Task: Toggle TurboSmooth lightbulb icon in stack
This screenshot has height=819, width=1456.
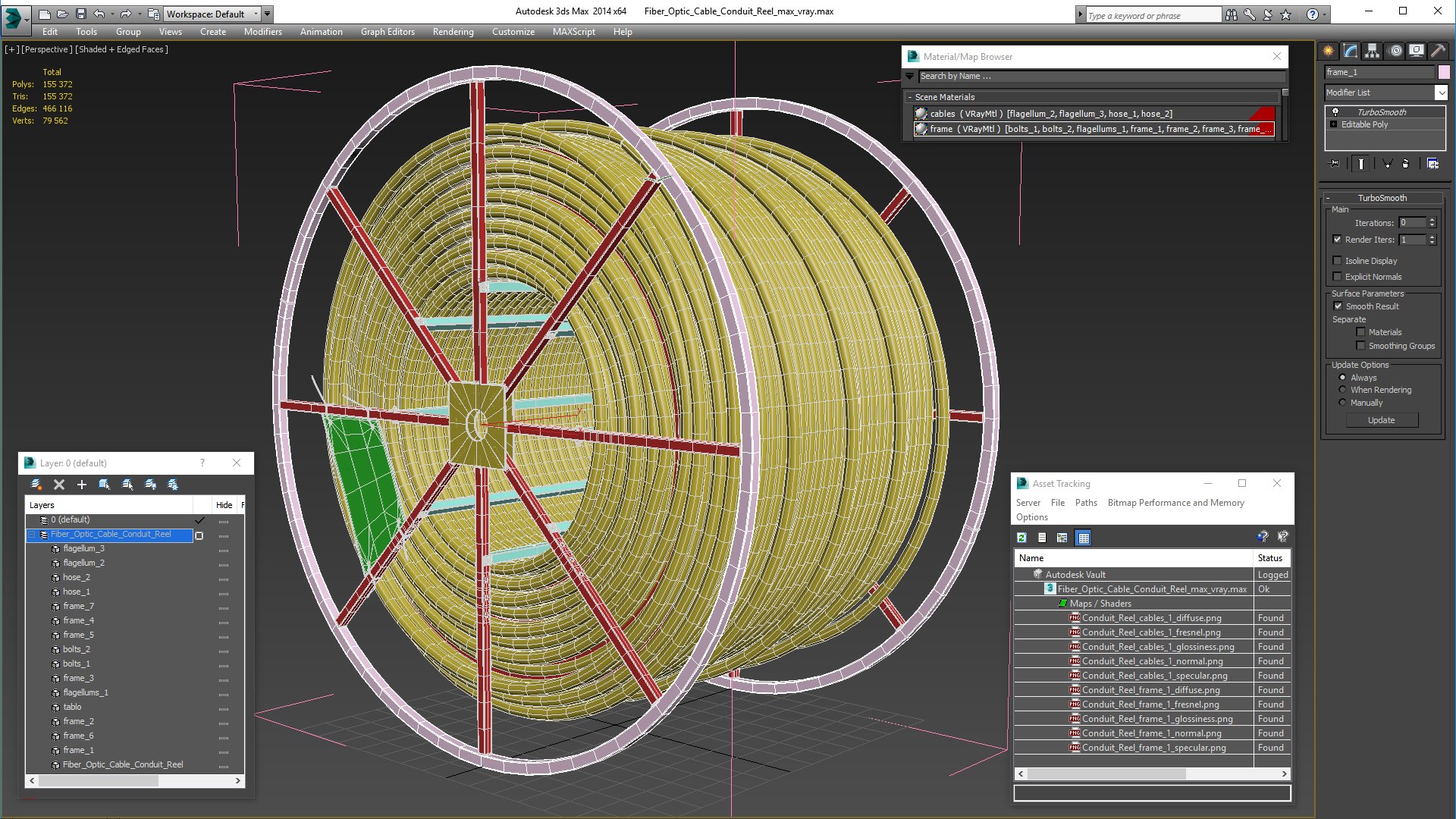Action: tap(1335, 112)
